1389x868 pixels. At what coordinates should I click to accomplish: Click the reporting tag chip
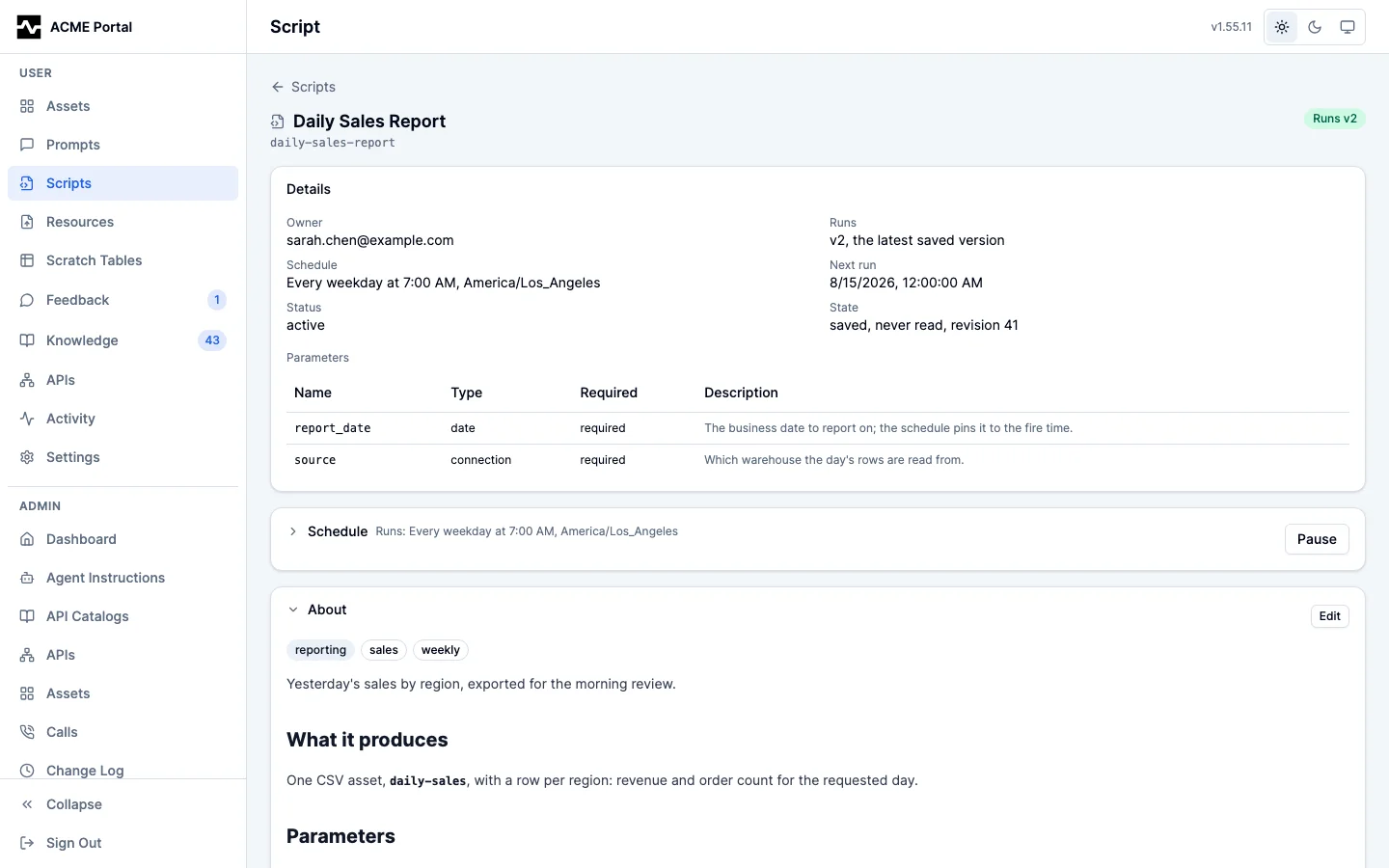point(320,650)
